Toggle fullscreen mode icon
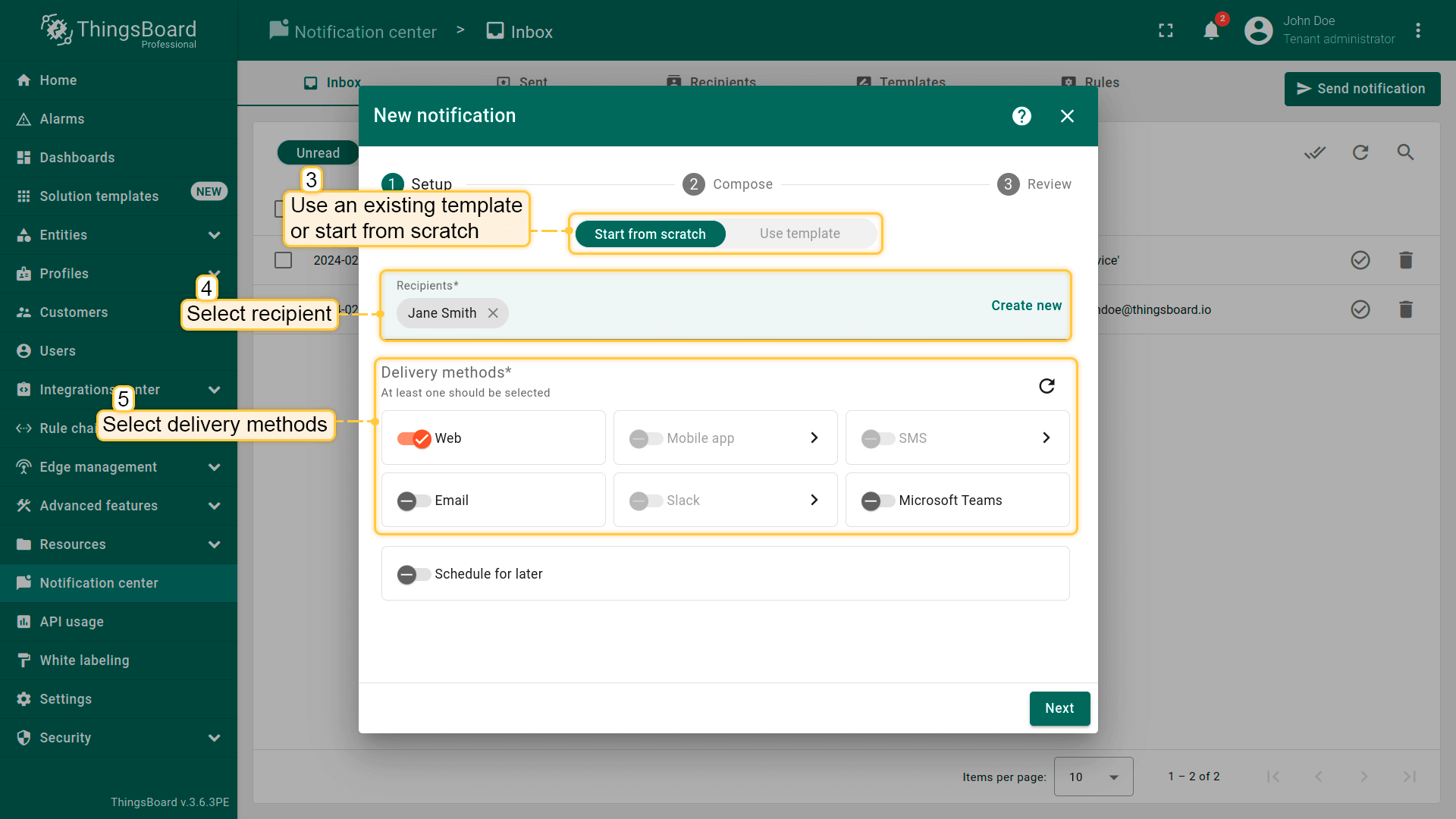The image size is (1456, 819). click(x=1166, y=31)
